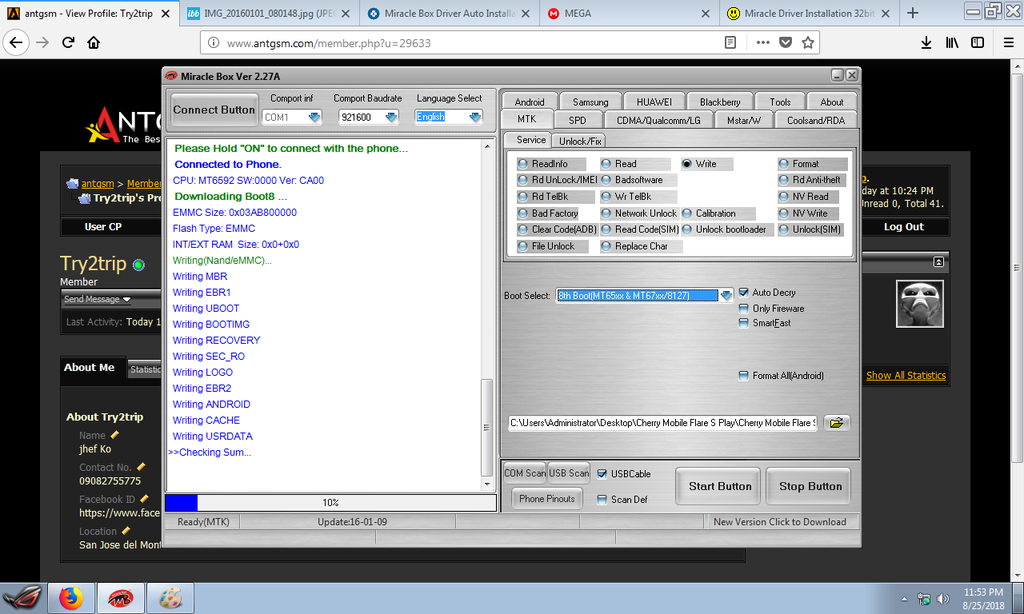Toggle the Auto Decry checkbox

point(743,293)
